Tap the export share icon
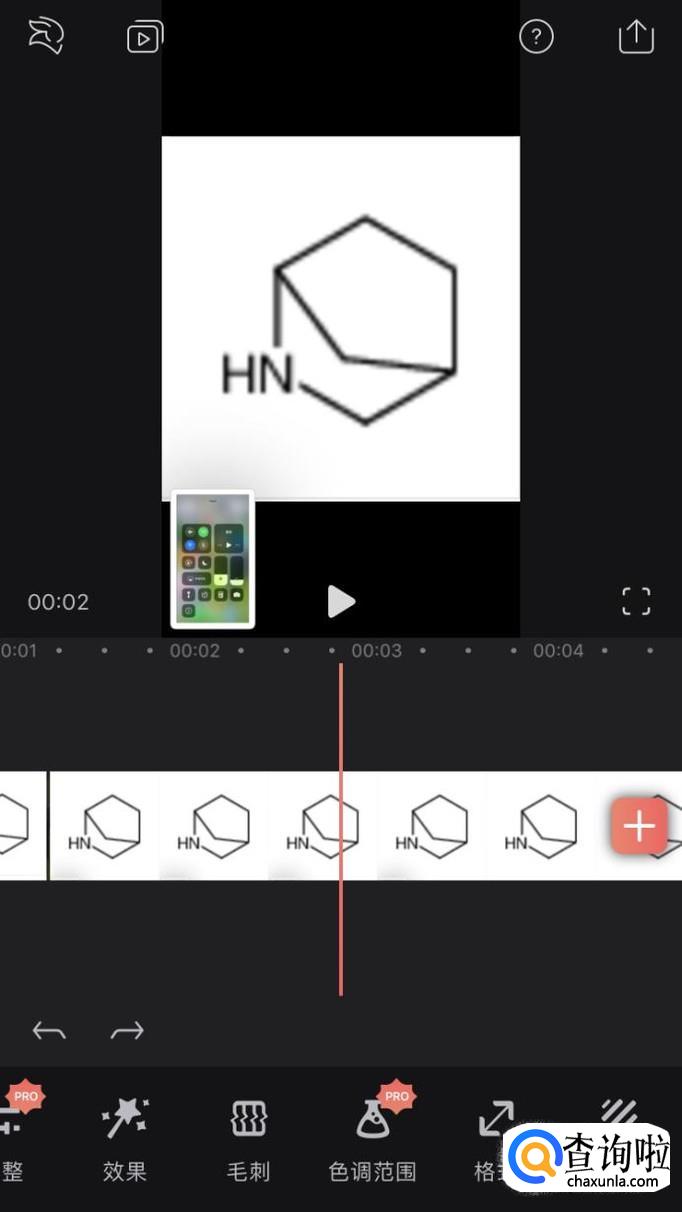This screenshot has width=682, height=1212. pyautogui.click(x=636, y=36)
